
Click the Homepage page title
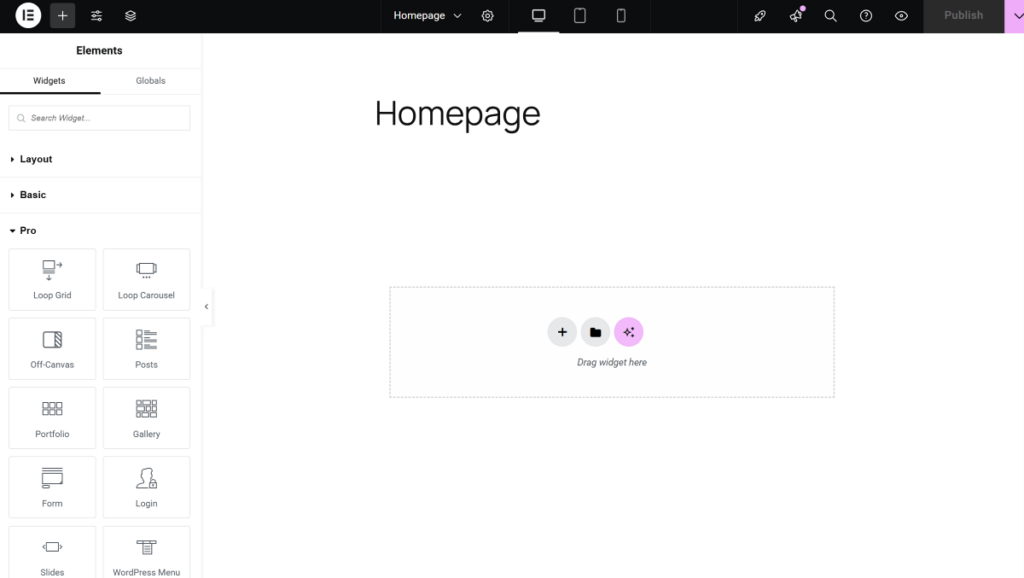tap(457, 114)
